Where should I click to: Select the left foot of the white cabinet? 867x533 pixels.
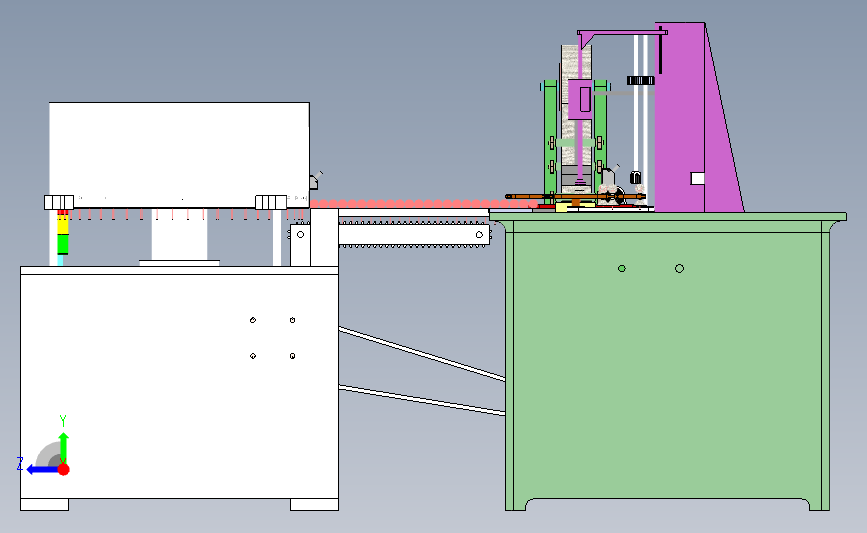point(45,504)
